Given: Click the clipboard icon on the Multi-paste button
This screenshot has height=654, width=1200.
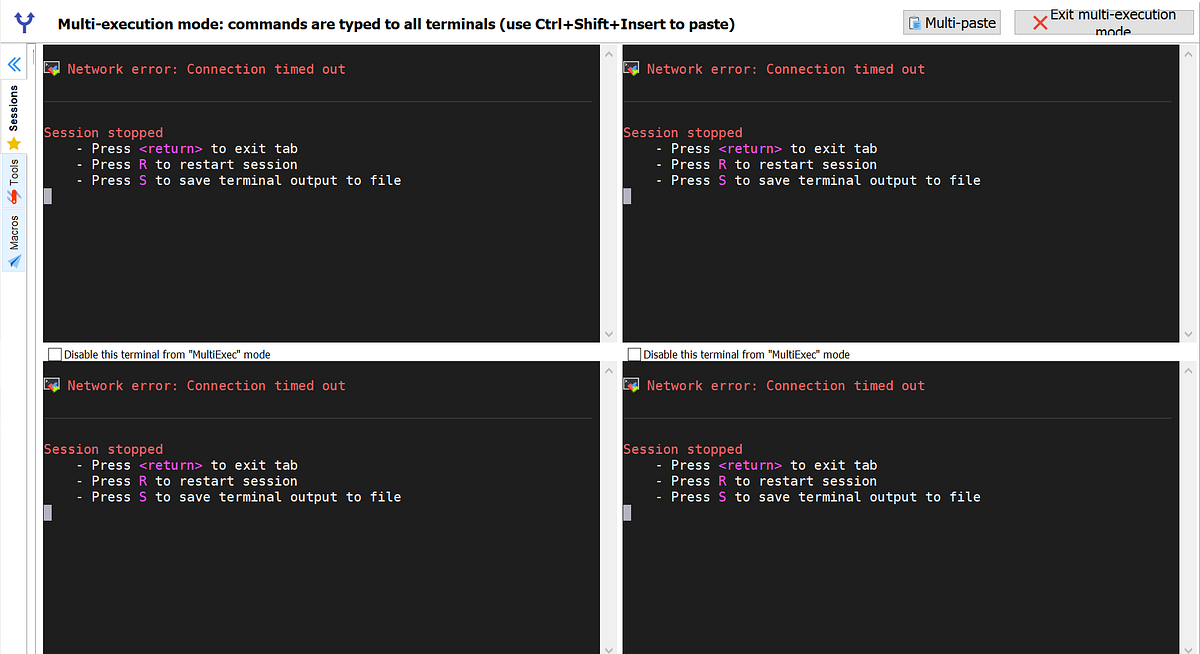Looking at the screenshot, I should (x=914, y=22).
